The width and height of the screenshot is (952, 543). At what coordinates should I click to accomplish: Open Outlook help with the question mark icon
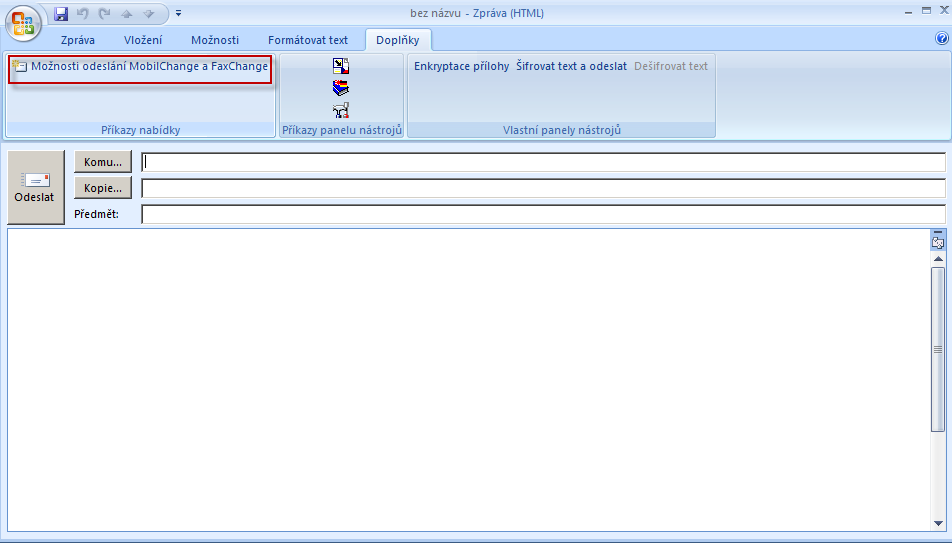[x=942, y=38]
